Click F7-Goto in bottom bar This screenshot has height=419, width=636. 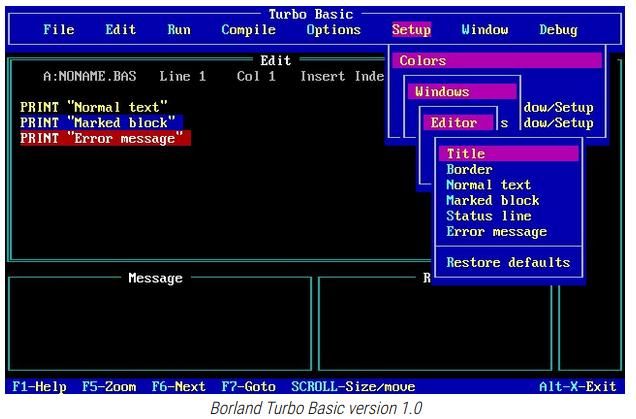coord(249,386)
